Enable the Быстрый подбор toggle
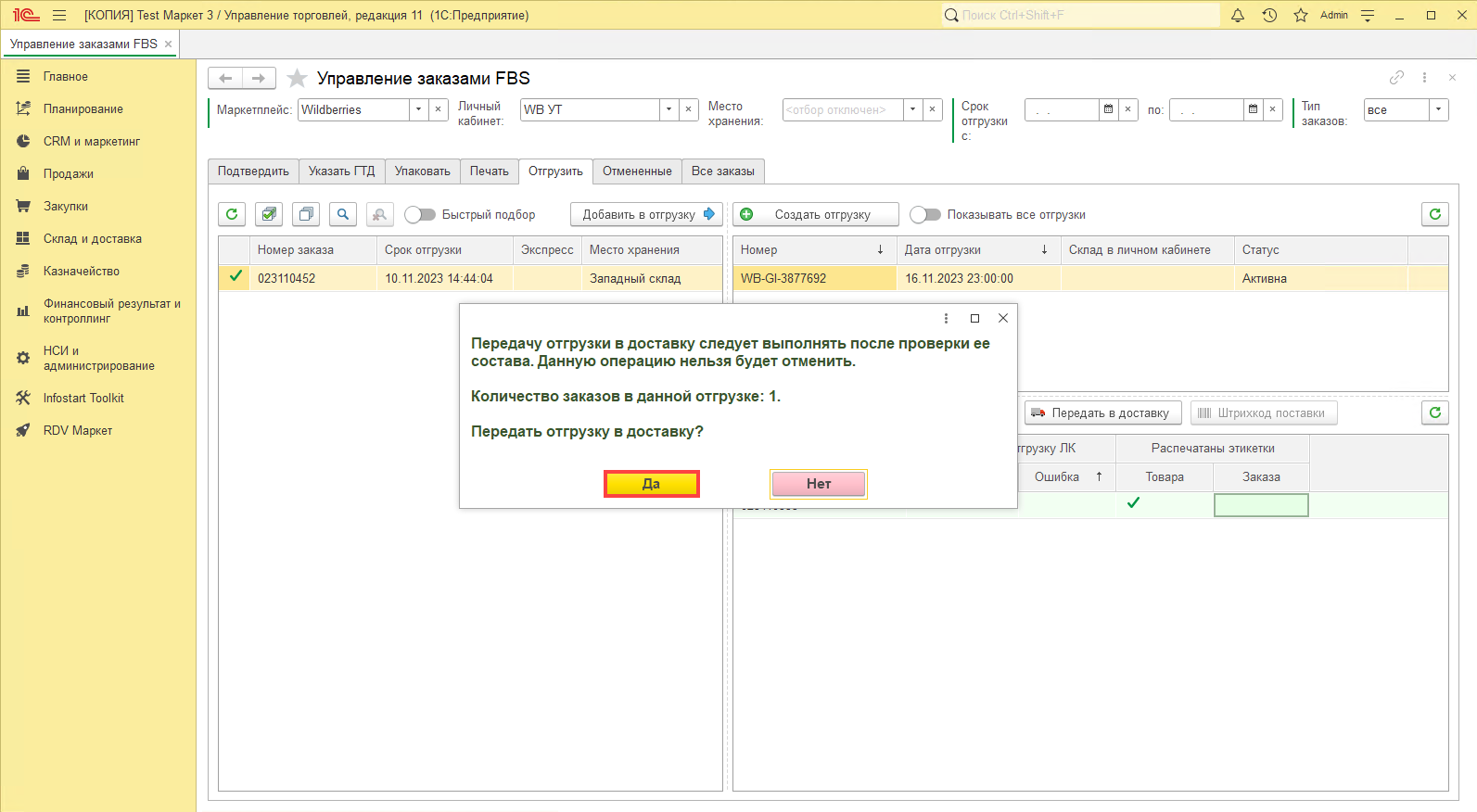Image resolution: width=1477 pixels, height=812 pixels. click(420, 215)
